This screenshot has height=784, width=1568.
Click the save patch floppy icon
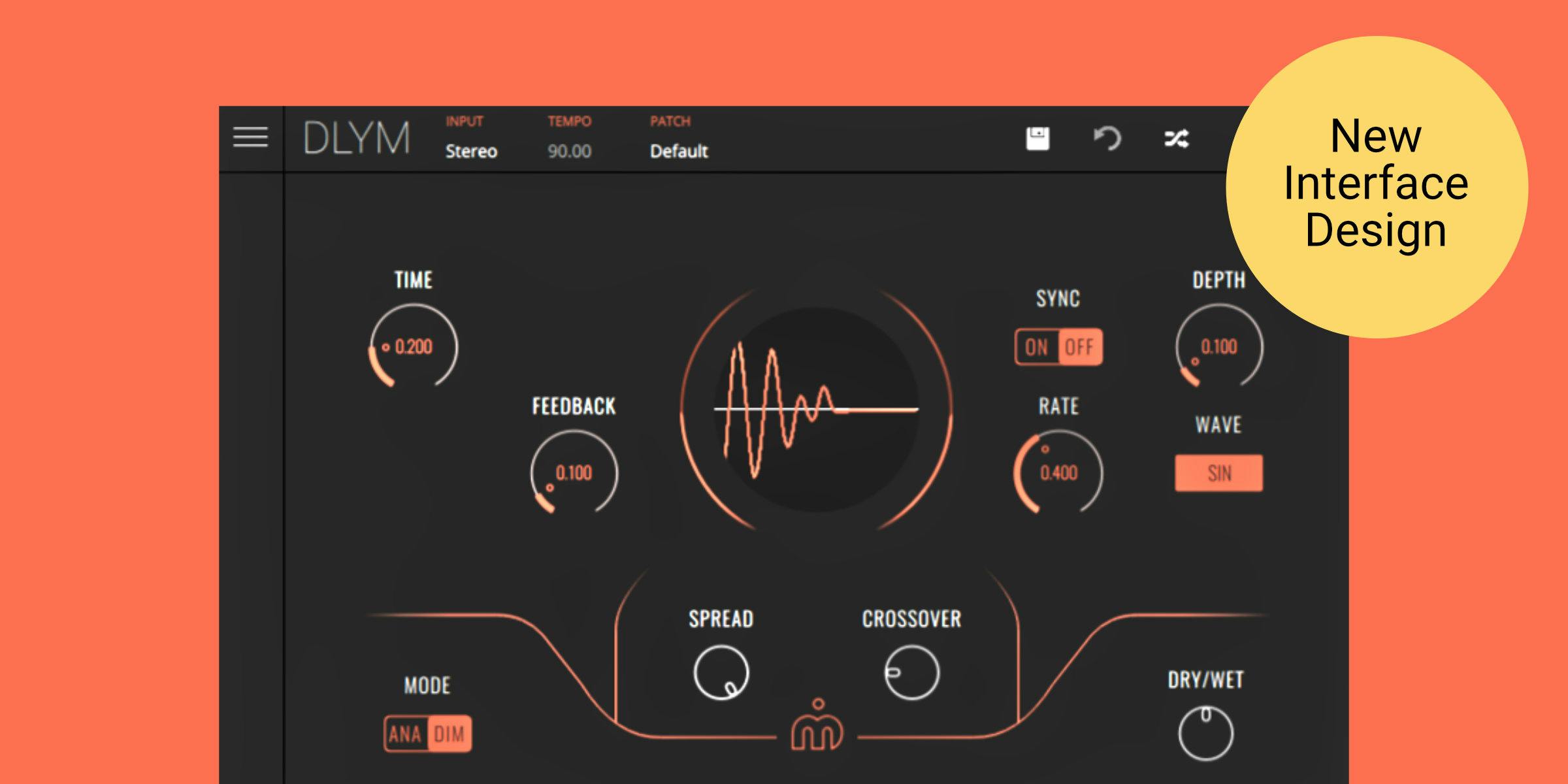1037,139
